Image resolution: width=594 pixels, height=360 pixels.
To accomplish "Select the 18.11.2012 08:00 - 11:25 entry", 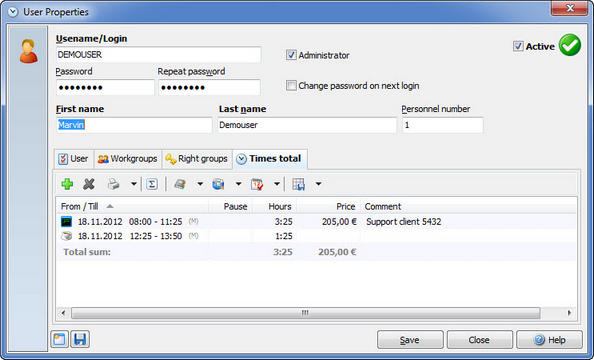I will coord(316,221).
